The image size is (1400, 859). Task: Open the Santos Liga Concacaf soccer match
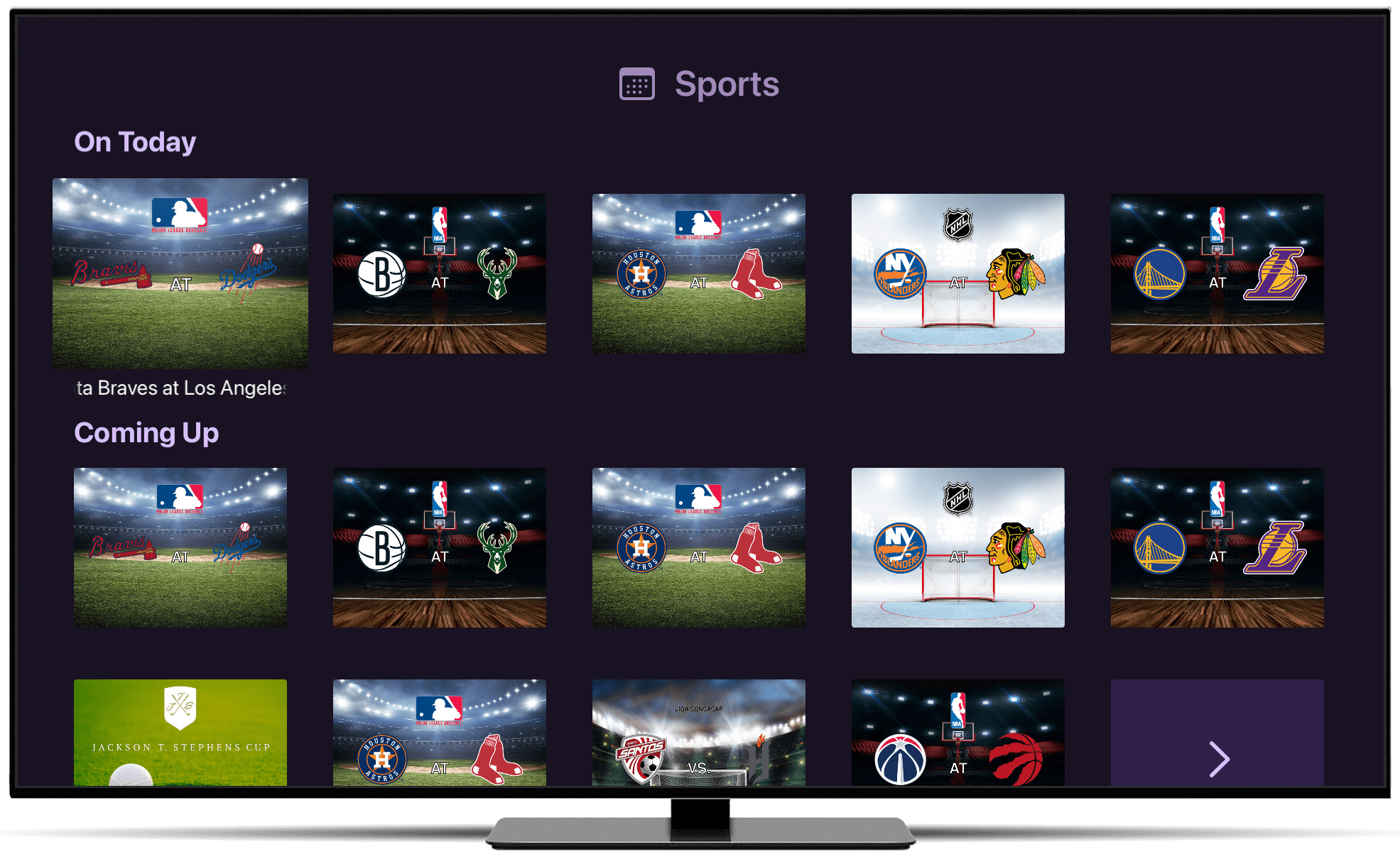(x=699, y=733)
